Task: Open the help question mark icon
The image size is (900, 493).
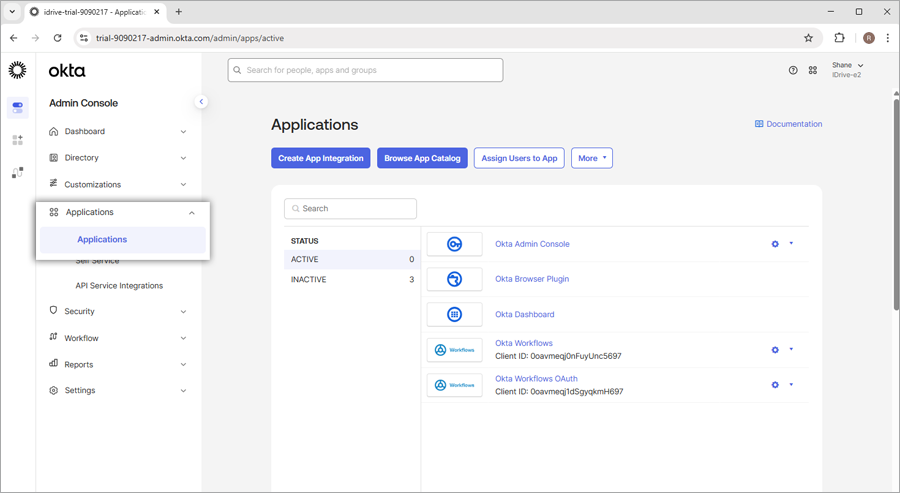Action: (x=793, y=70)
